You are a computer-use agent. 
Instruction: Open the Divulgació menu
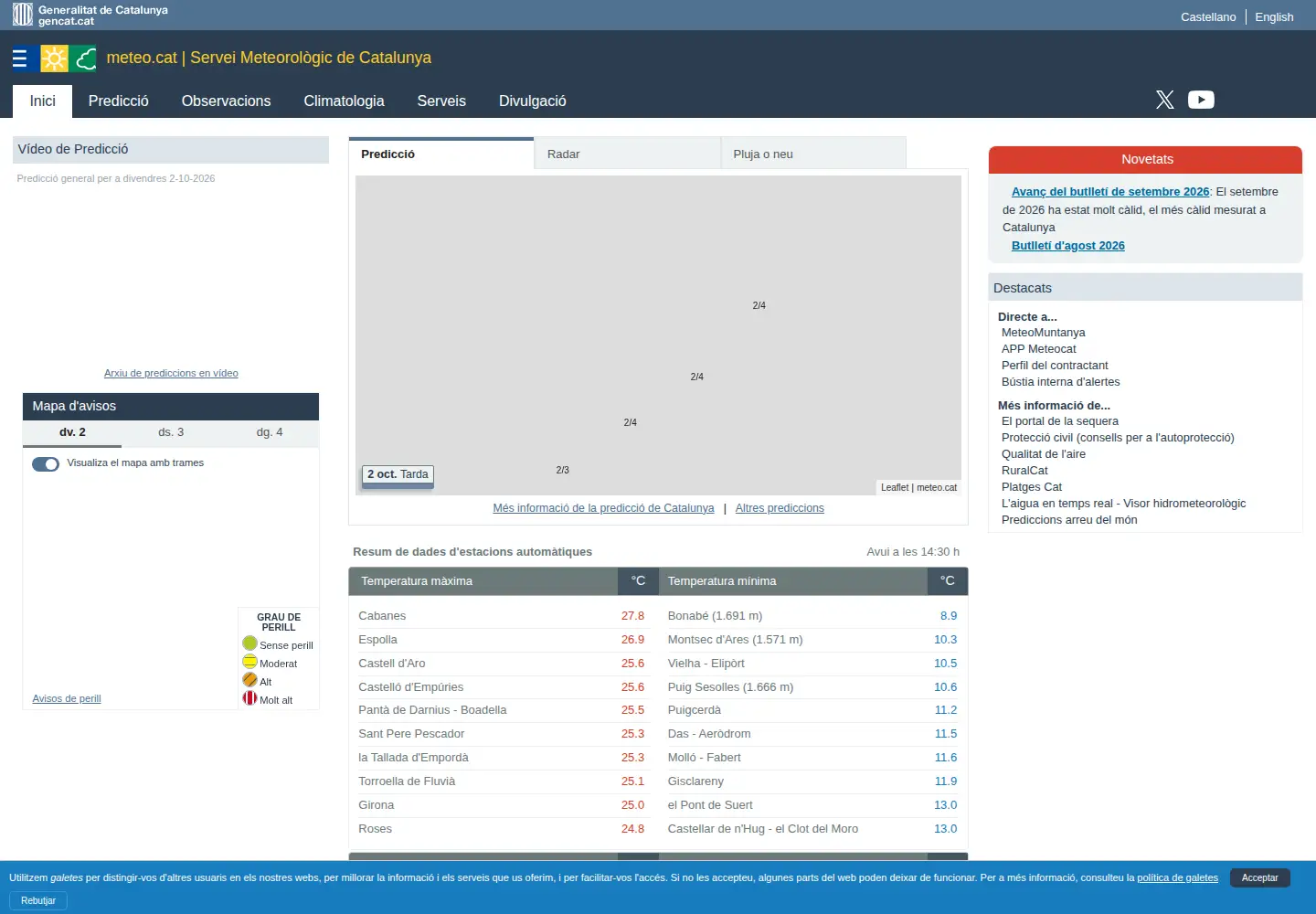pyautogui.click(x=533, y=101)
